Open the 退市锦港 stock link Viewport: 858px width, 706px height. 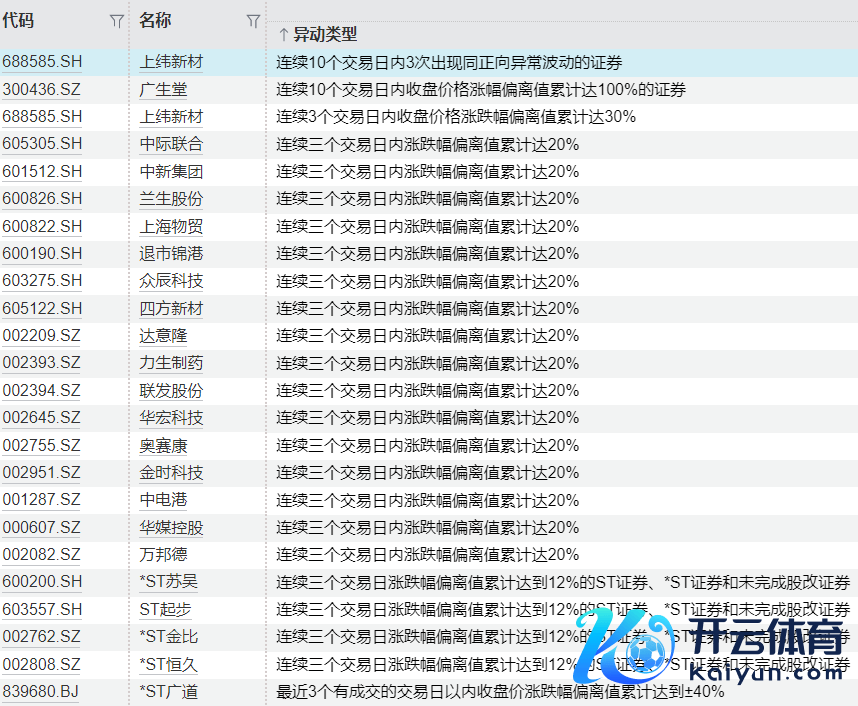click(171, 254)
